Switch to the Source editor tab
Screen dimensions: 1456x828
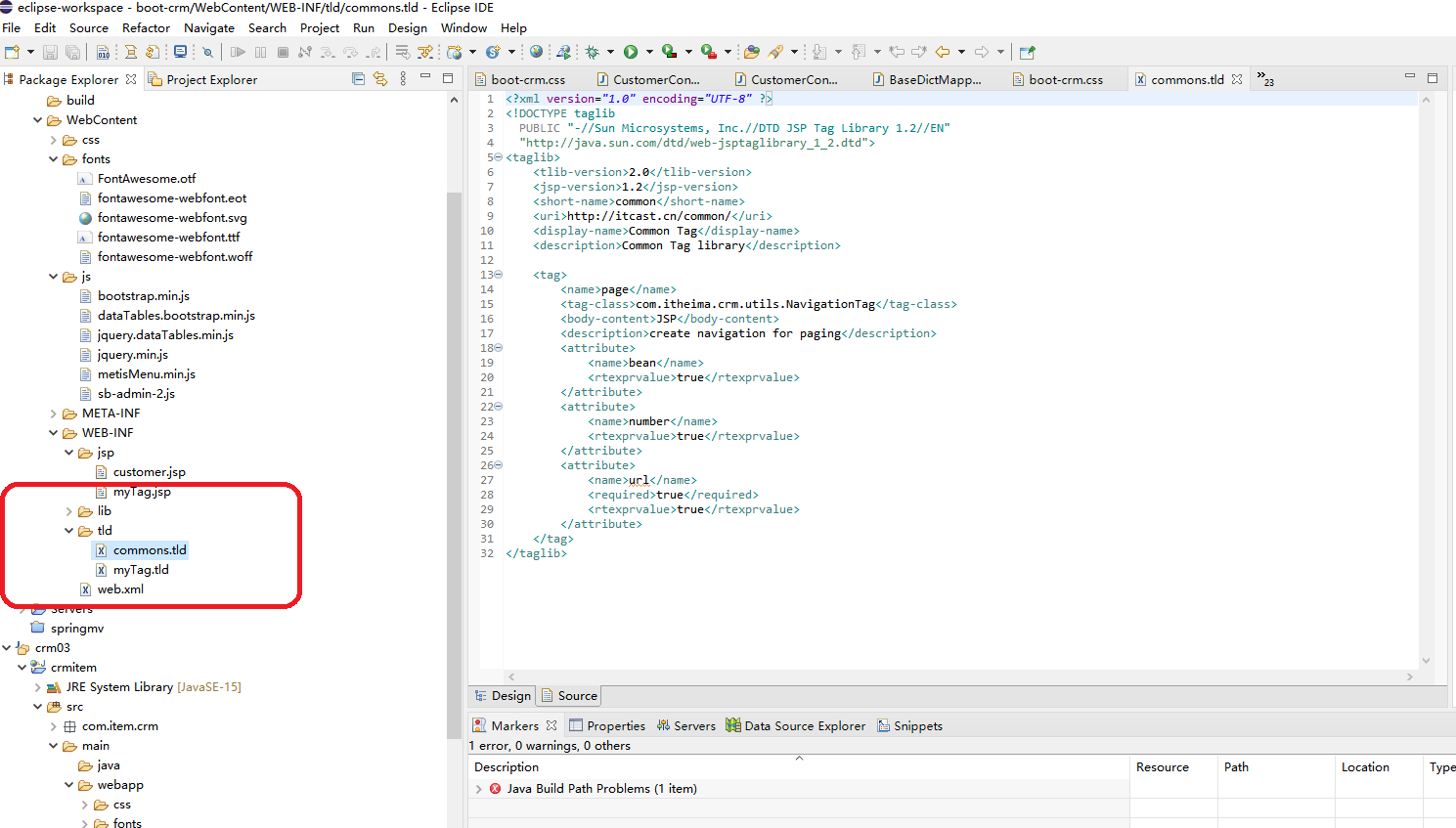click(569, 696)
